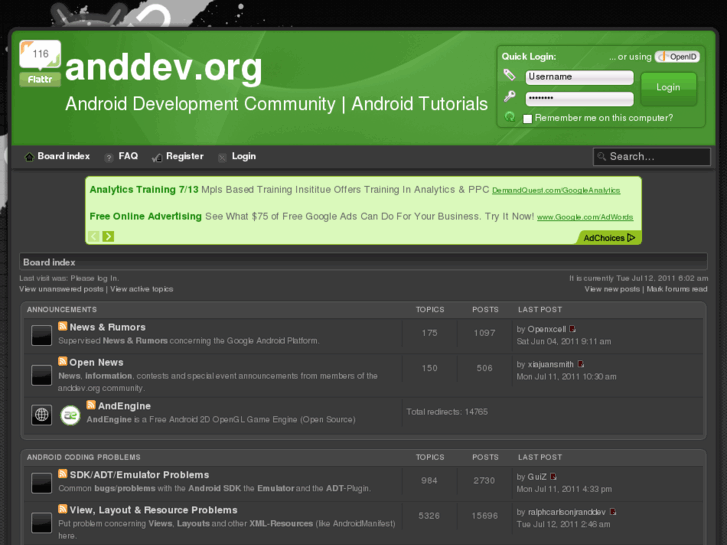Open the Register navigation item
This screenshot has width=727, height=545.
tap(185, 156)
